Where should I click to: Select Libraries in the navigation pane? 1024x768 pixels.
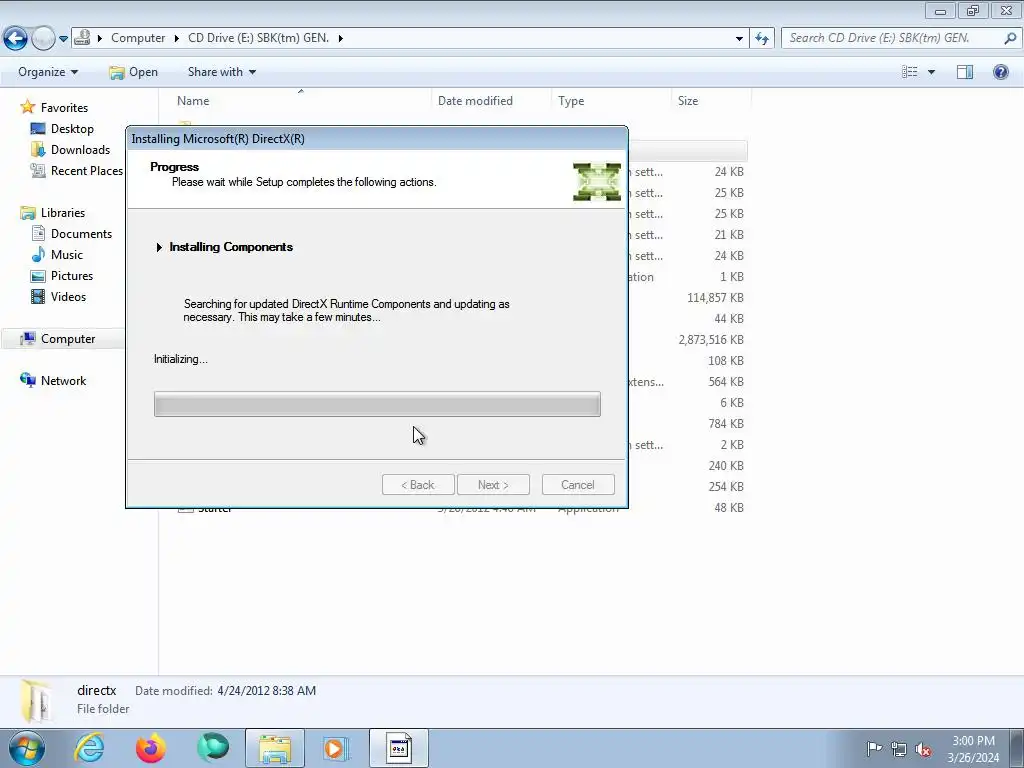63,213
